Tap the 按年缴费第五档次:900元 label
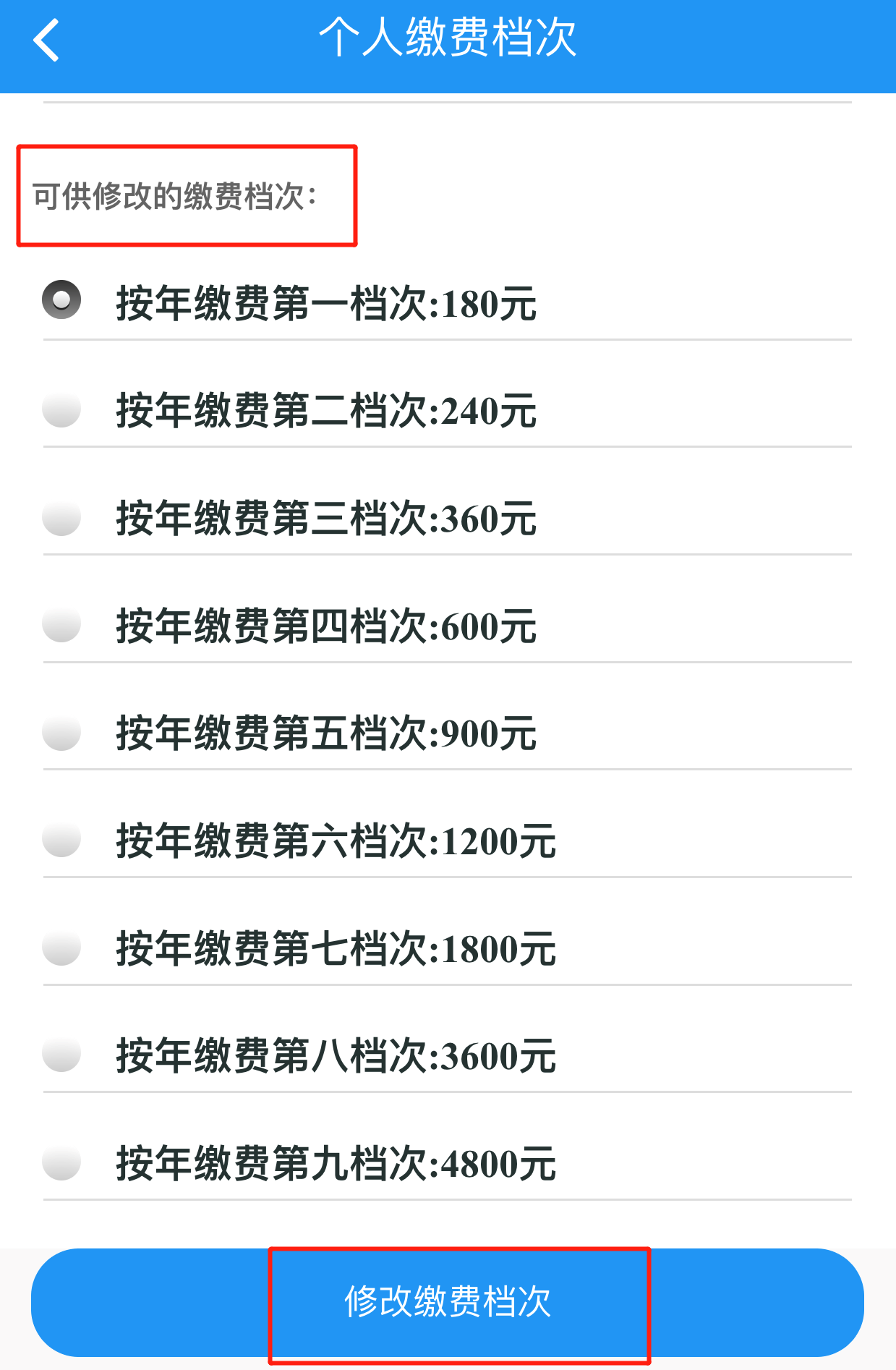Image resolution: width=896 pixels, height=1370 pixels. [x=326, y=733]
